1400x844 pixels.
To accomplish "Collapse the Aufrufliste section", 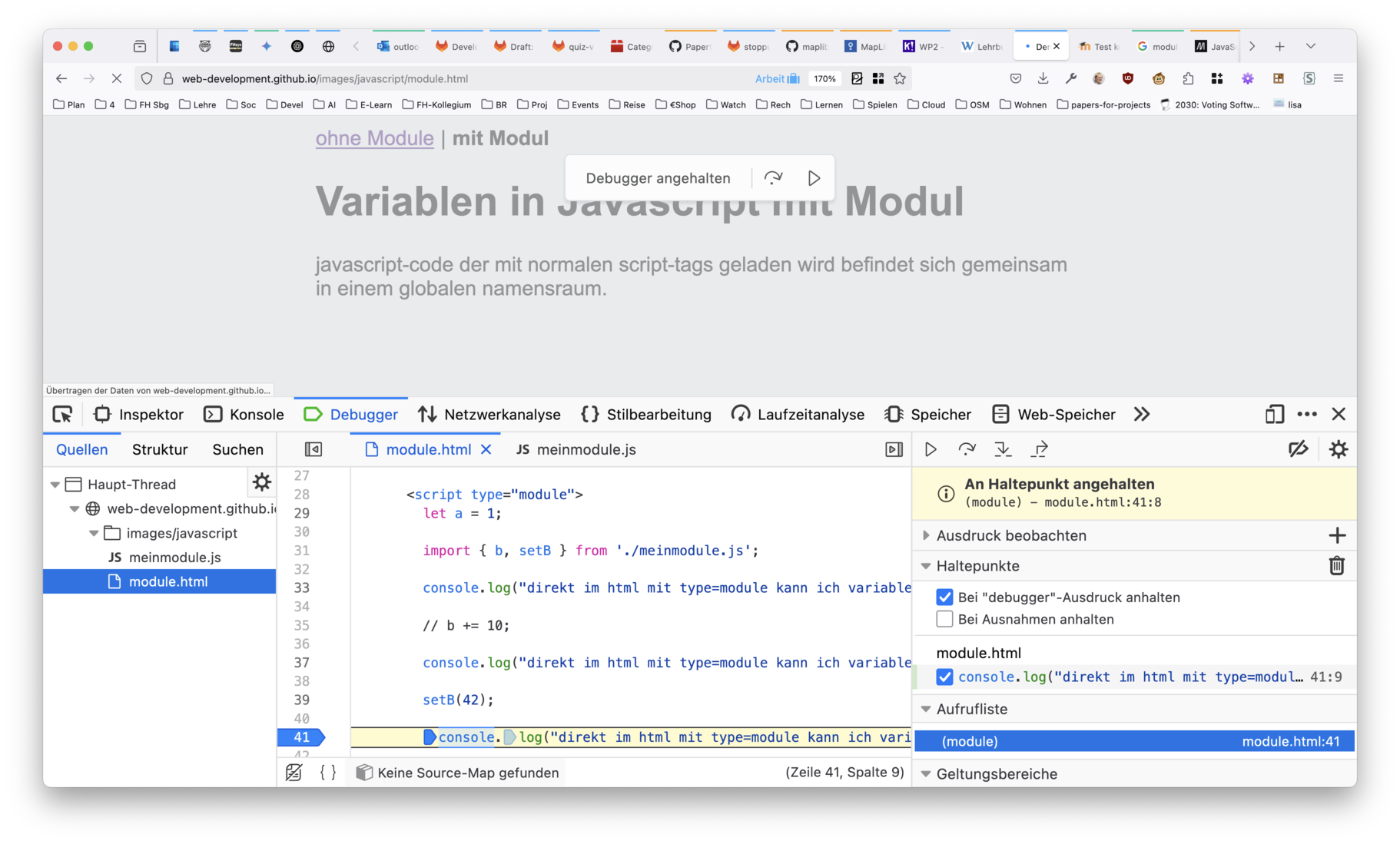I will point(926,710).
